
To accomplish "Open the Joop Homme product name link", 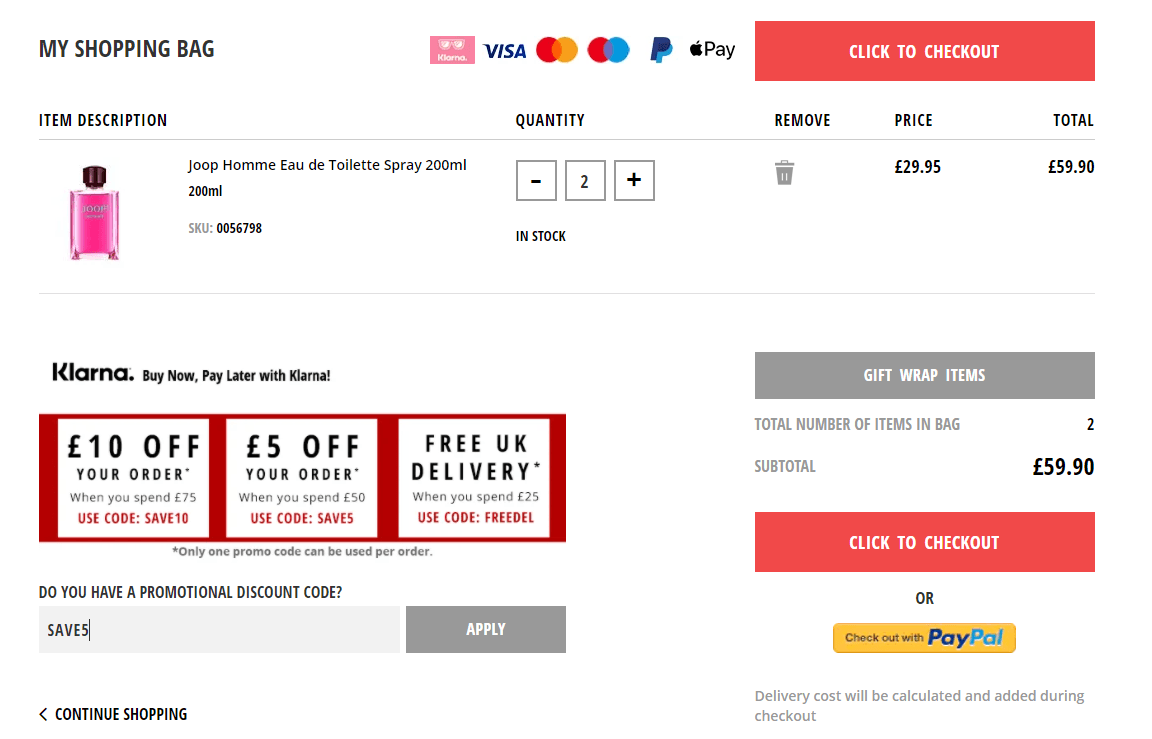I will tap(327, 164).
